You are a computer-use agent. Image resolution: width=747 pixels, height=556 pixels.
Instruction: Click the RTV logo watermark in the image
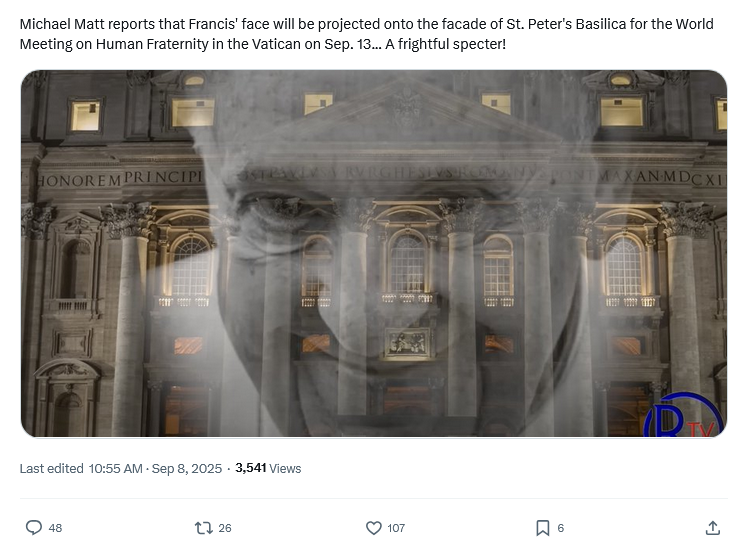click(684, 415)
